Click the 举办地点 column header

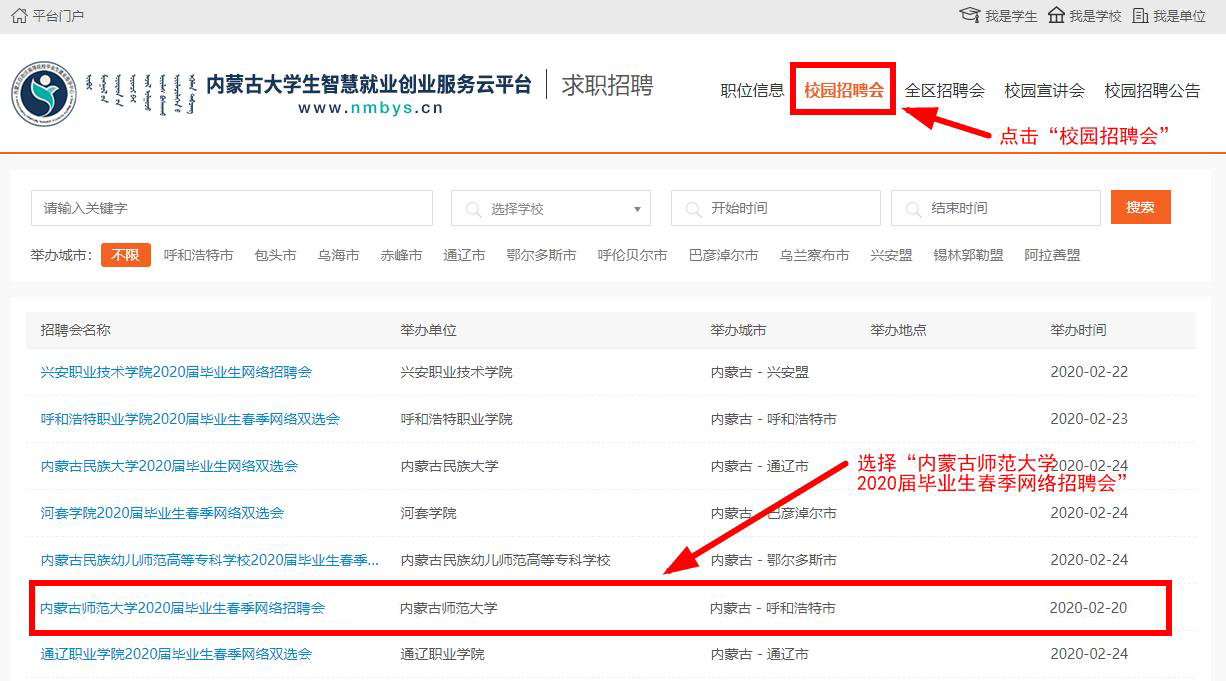coord(898,330)
